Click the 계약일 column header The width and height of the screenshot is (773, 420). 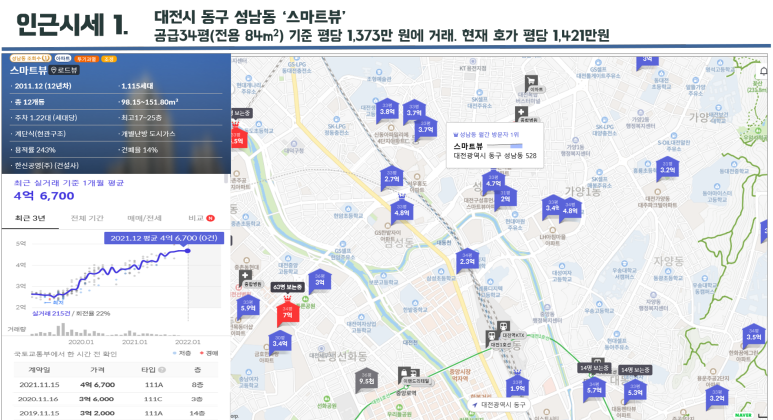click(39, 370)
